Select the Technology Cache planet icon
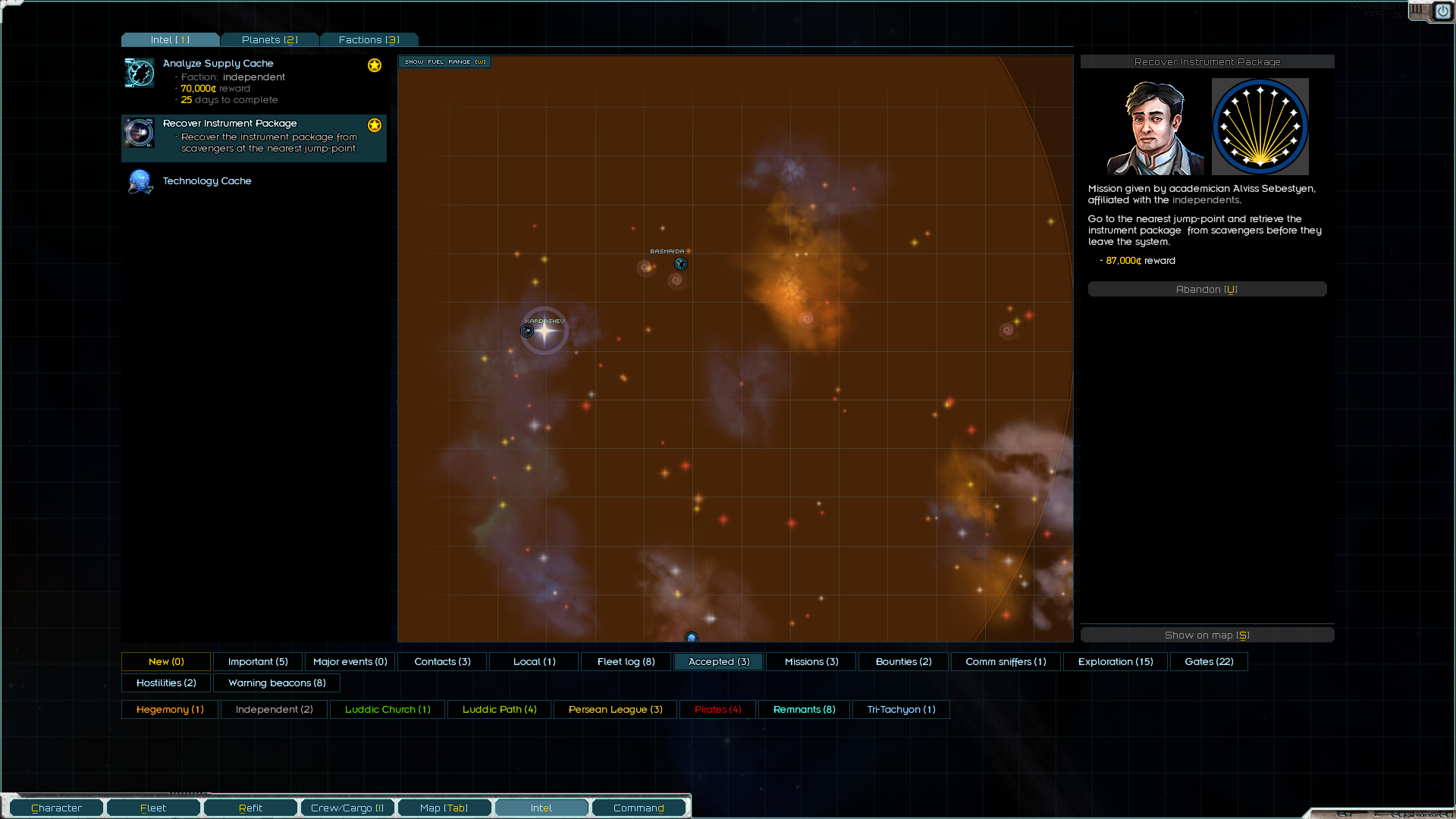The height and width of the screenshot is (819, 1456). (x=140, y=181)
